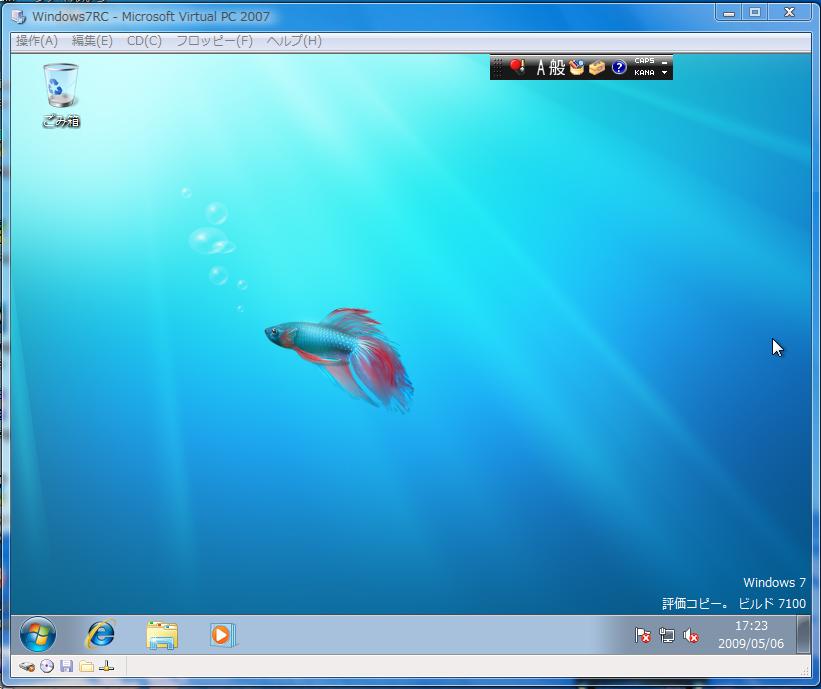Toggle the IME input mode 'A' indicator
Viewport: 821px width, 689px height.
coord(541,68)
